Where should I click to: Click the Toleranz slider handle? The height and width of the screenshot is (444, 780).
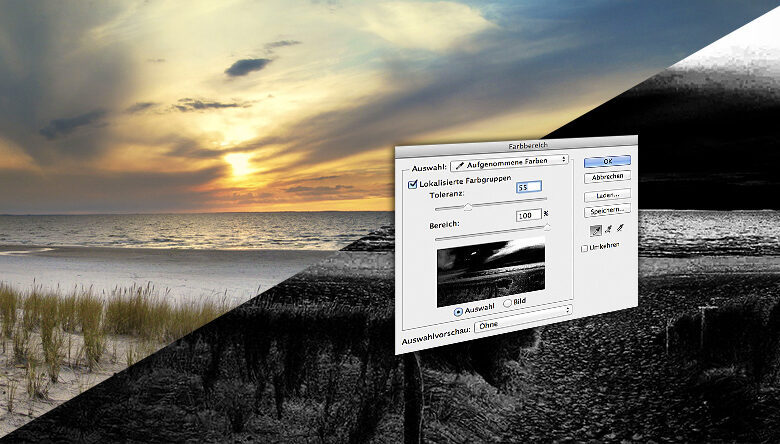pos(468,206)
